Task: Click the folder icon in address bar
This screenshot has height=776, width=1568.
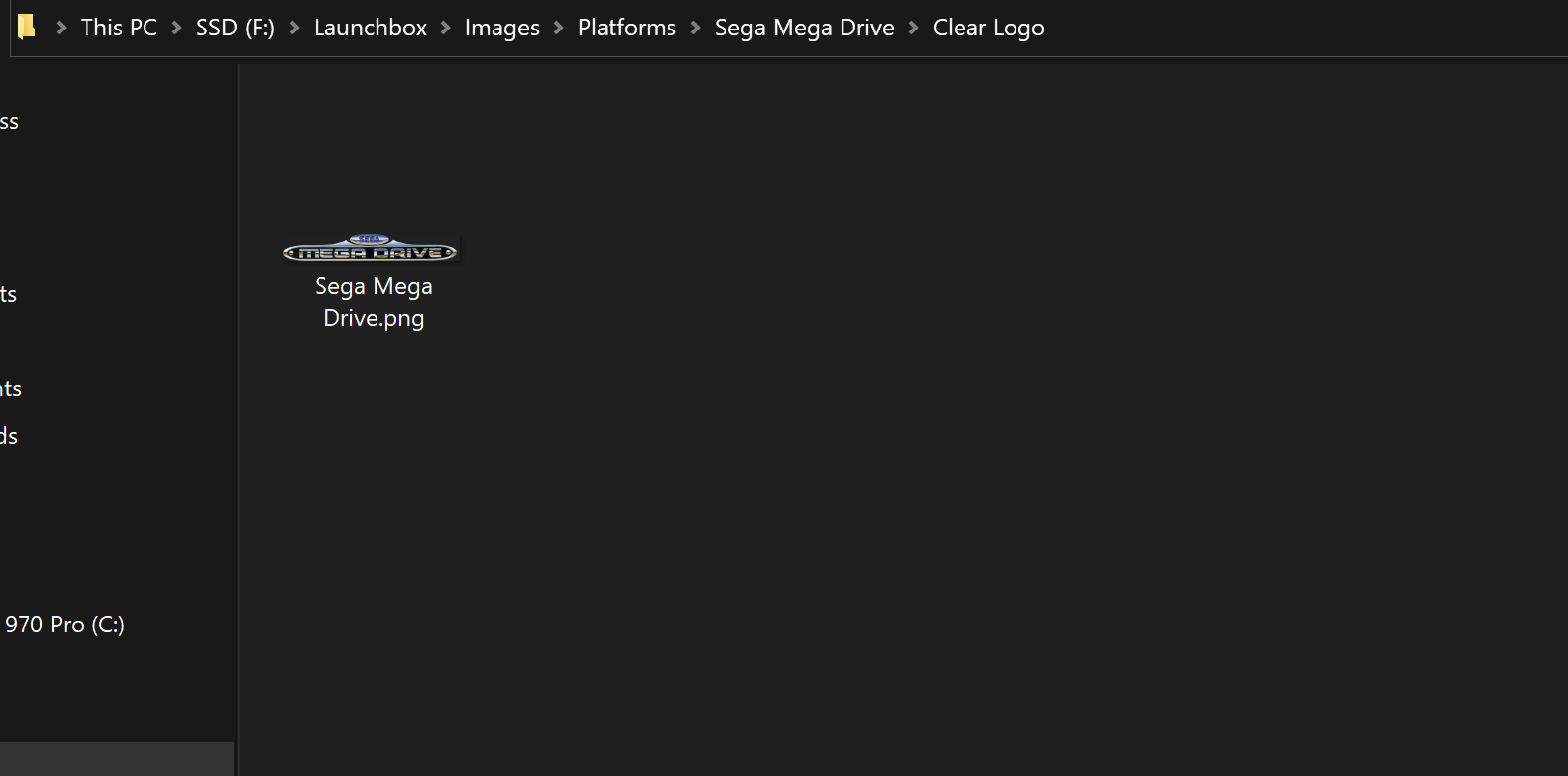Action: pyautogui.click(x=27, y=27)
